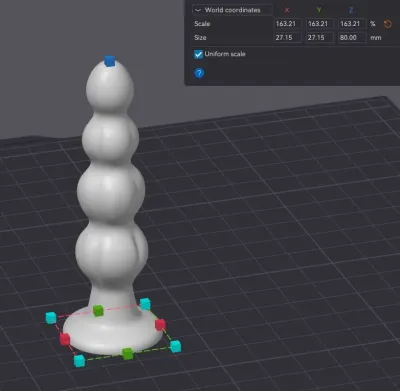Select the green Y-axis handle behind the base
400x391 pixels.
coord(98,310)
